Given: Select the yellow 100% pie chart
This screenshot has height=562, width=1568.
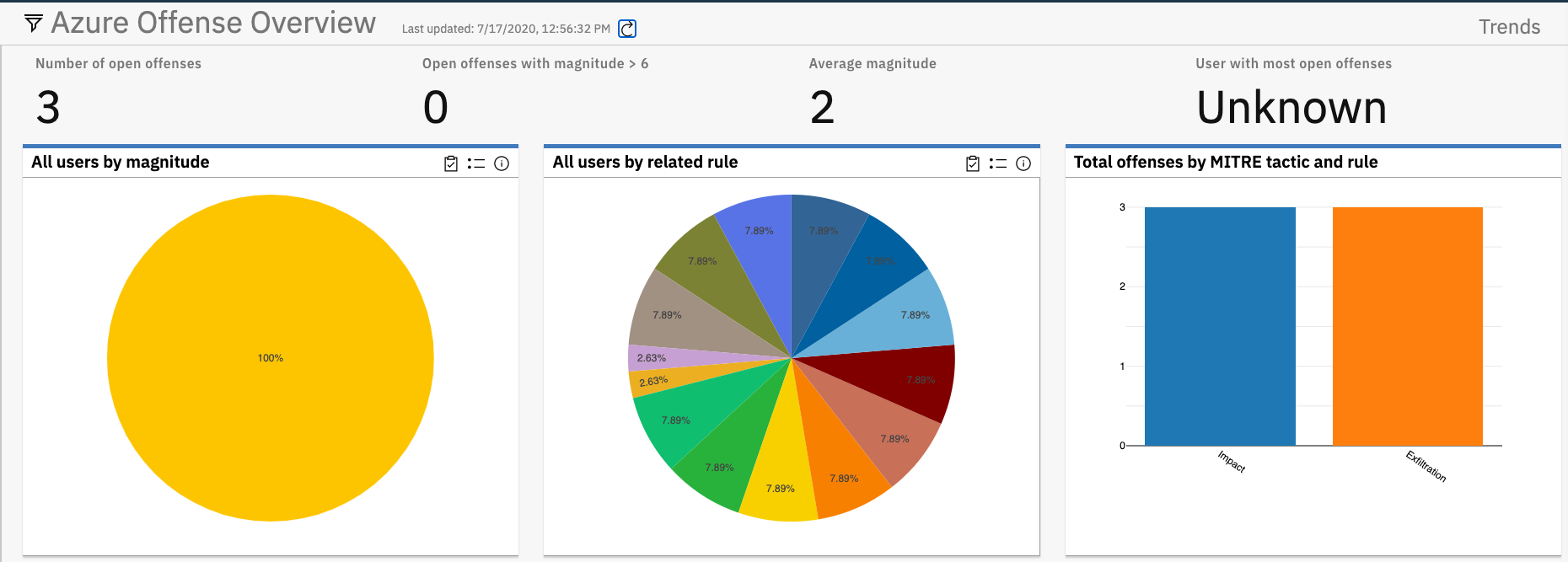Looking at the screenshot, I should [271, 358].
